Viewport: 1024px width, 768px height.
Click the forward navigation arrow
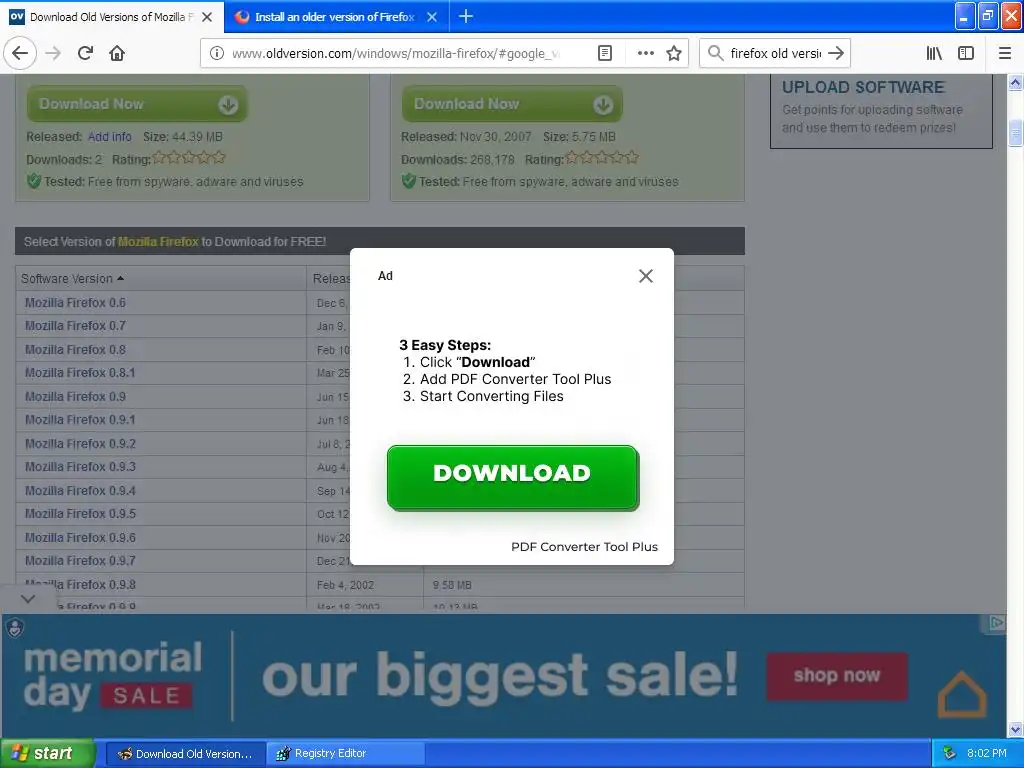(53, 53)
